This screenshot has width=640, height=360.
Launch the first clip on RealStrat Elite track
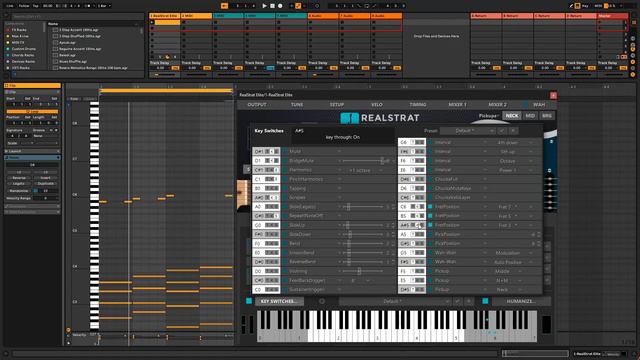(x=152, y=22)
